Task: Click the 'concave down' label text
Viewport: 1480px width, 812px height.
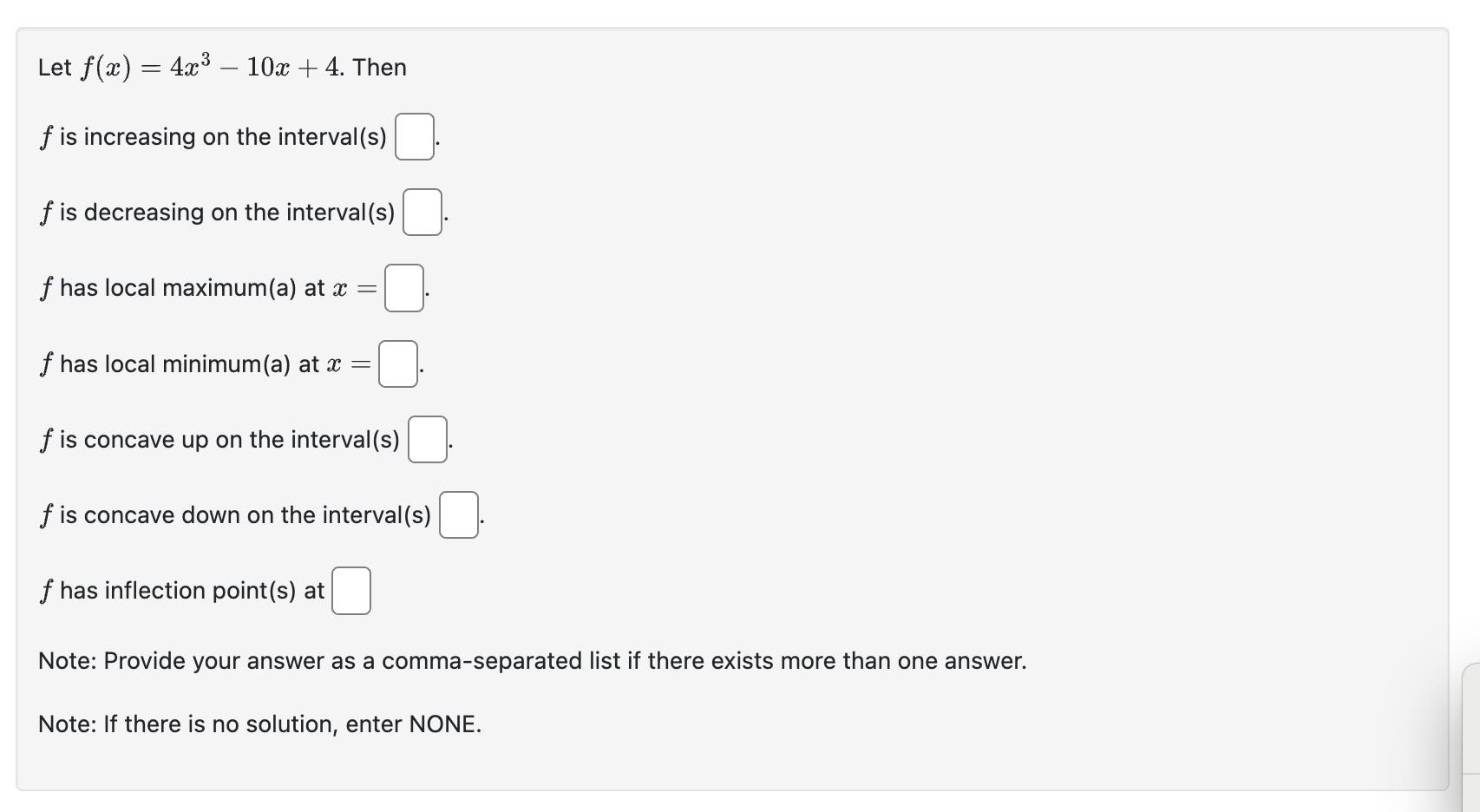Action: [x=234, y=516]
